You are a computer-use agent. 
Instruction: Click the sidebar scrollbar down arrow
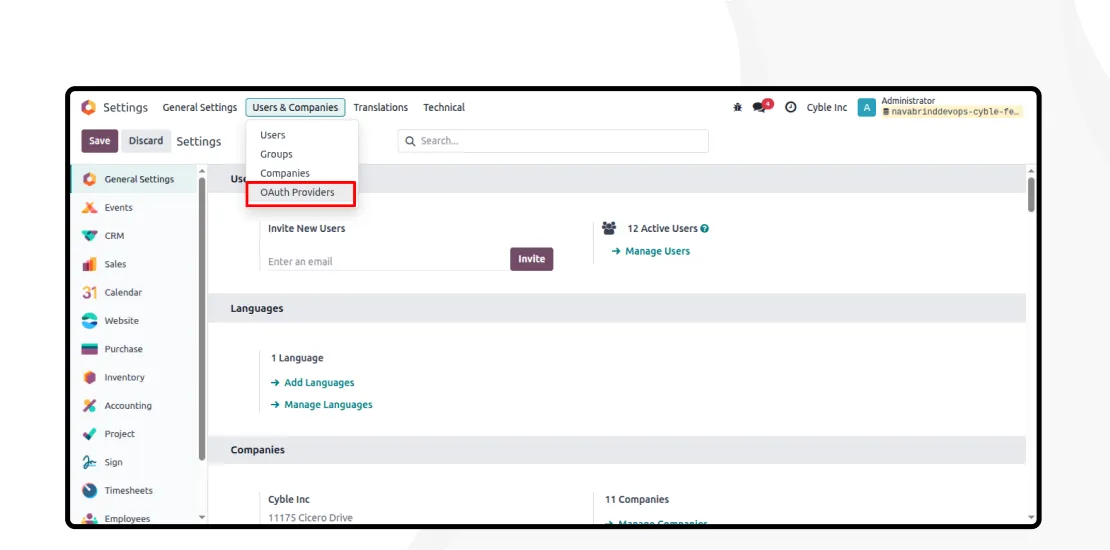pos(202,517)
